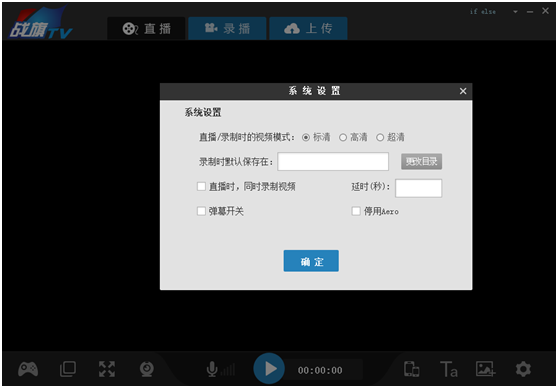Open settings with the gear icon
Image resolution: width=558 pixels, height=388 pixels.
(x=523, y=369)
